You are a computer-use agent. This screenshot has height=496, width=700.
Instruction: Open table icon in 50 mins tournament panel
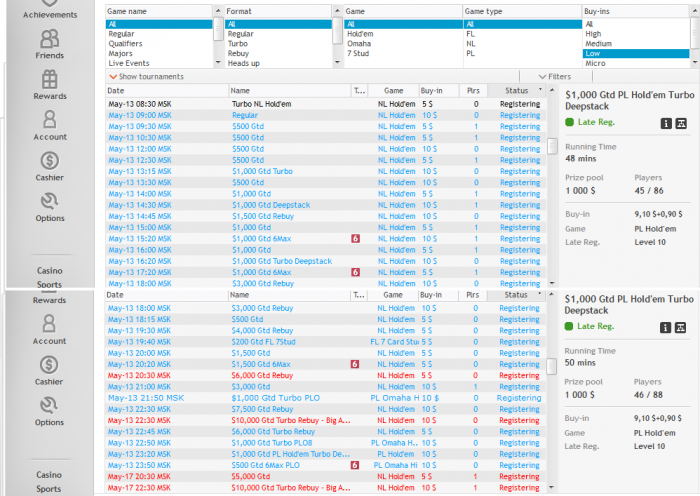coord(680,327)
